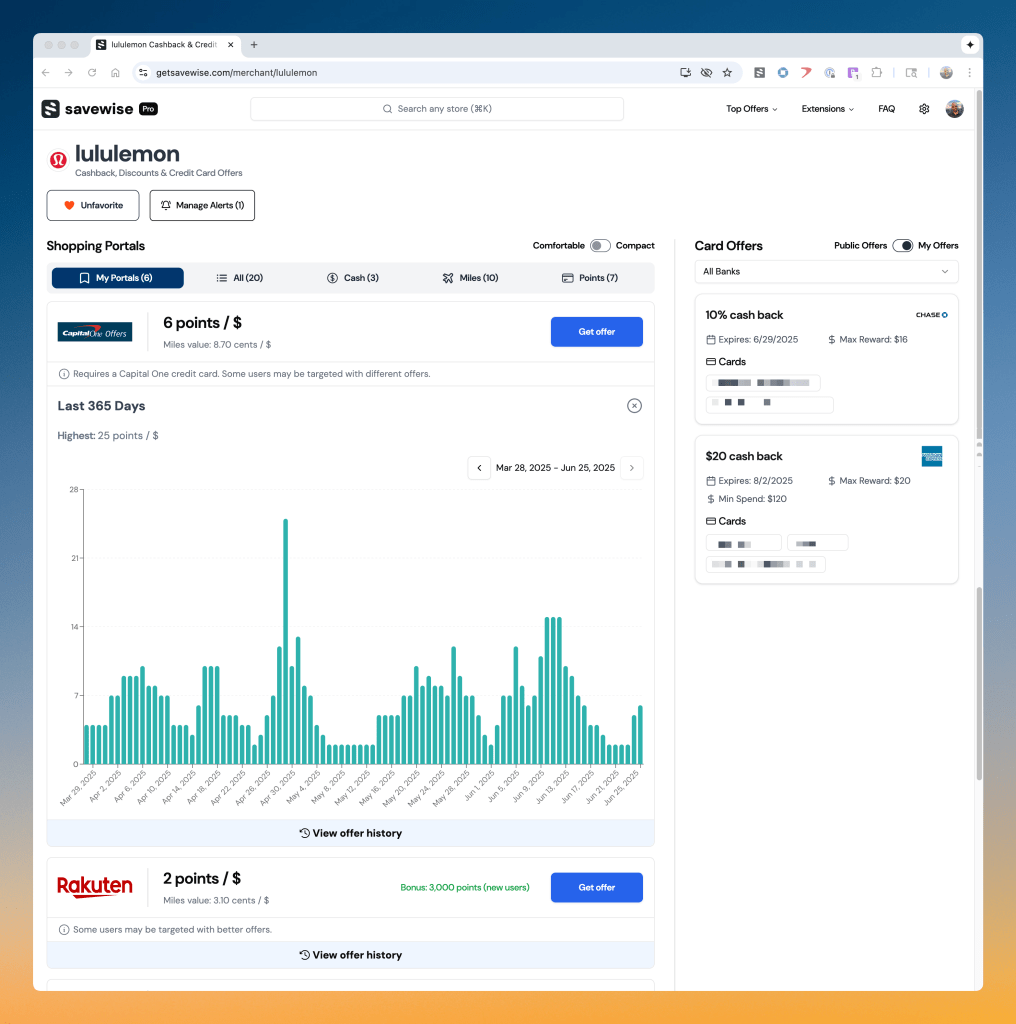The height and width of the screenshot is (1024, 1016).
Task: Click the Savewise logo icon
Action: (x=51, y=109)
